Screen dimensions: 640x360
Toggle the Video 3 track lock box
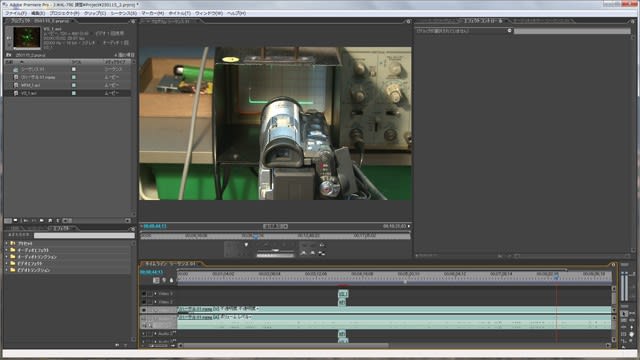[x=150, y=294]
